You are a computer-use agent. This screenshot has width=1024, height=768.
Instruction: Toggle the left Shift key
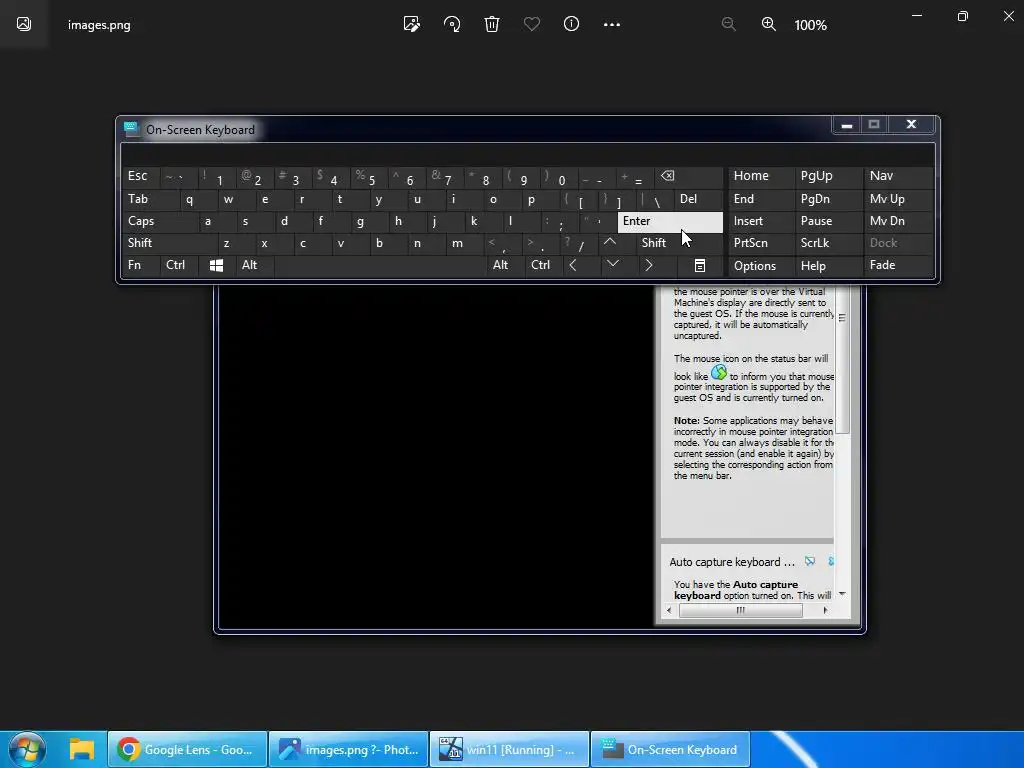(x=168, y=243)
